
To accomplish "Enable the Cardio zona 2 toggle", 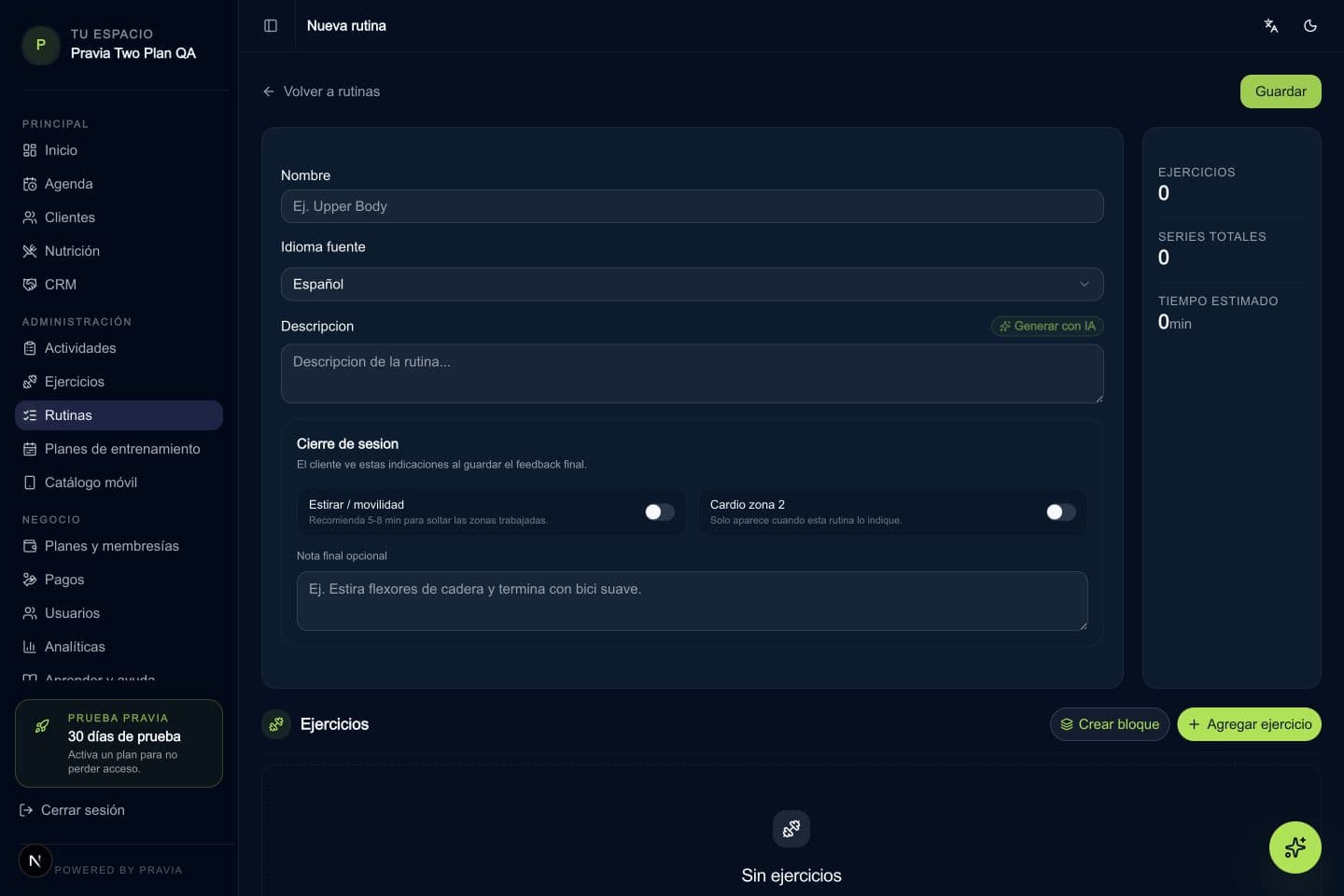I will (x=1061, y=511).
